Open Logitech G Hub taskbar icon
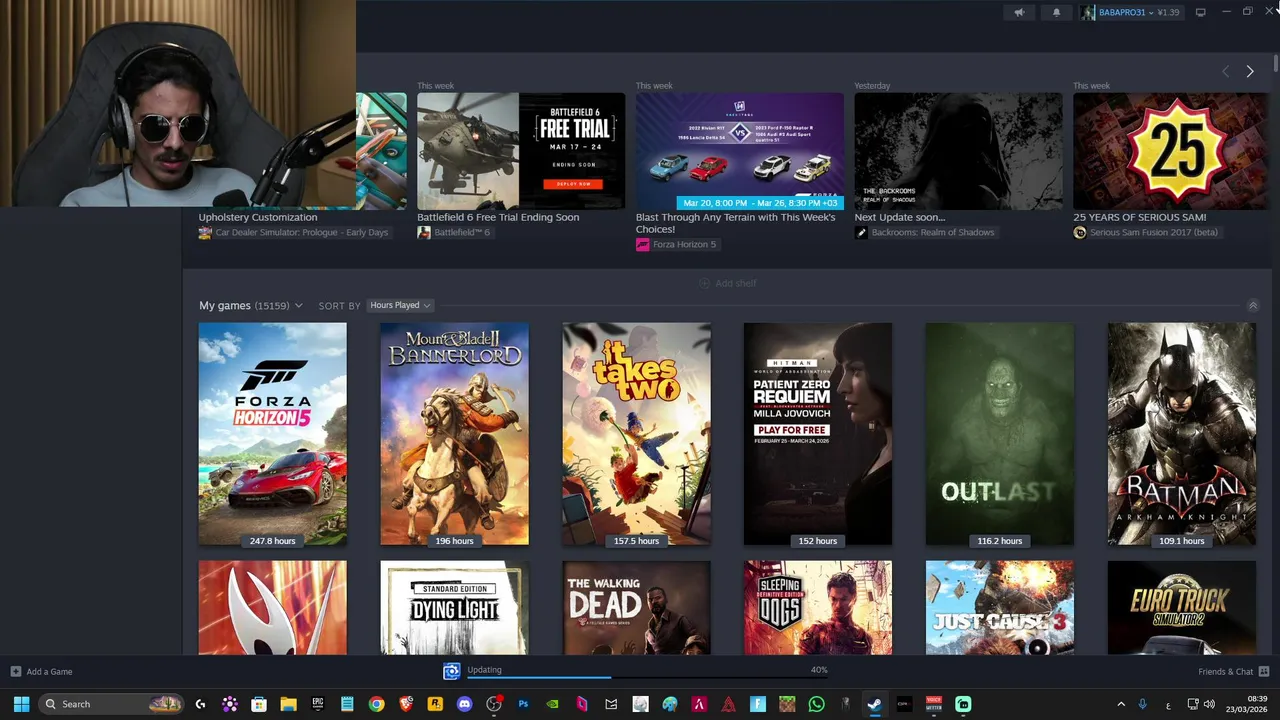1280x720 pixels. tap(201, 704)
